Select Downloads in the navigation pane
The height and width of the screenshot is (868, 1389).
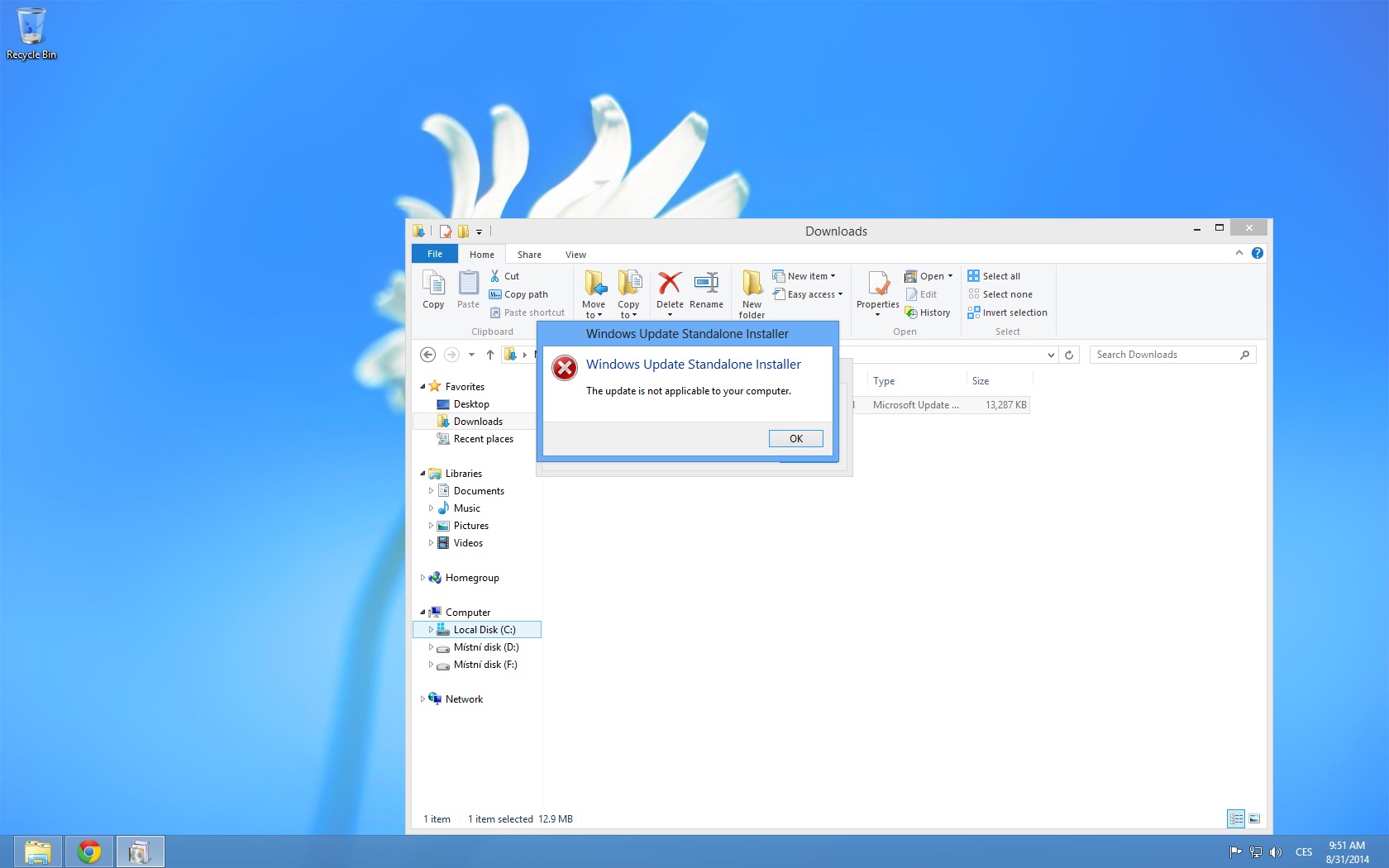478,422
